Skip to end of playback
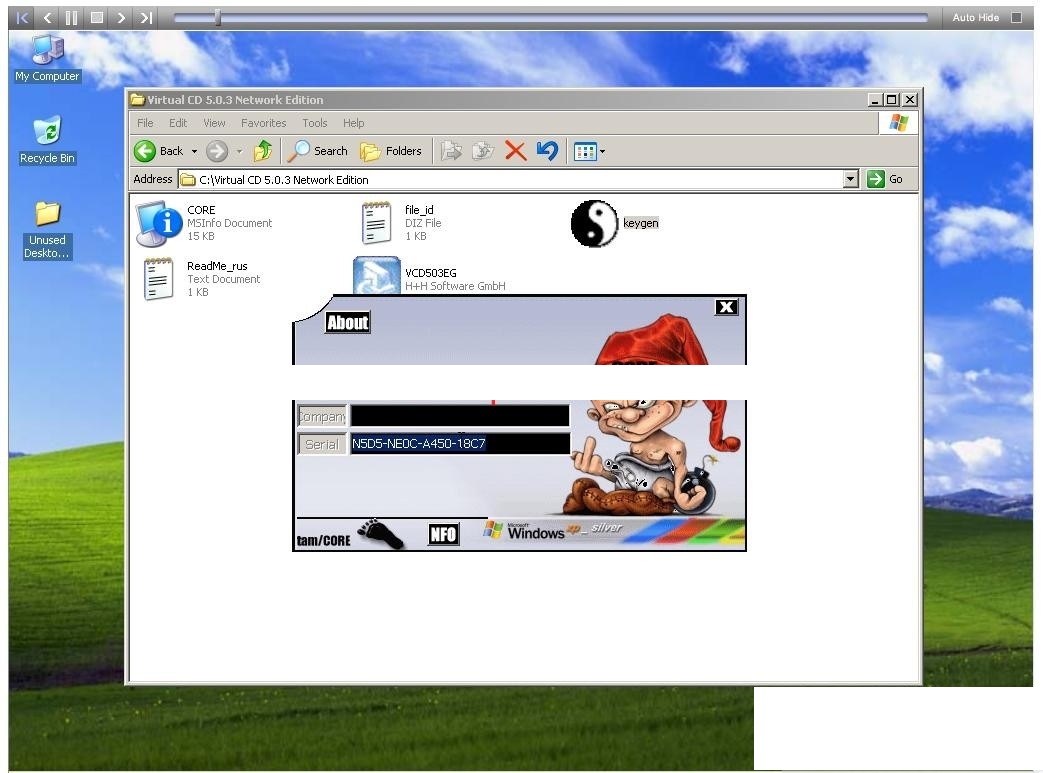 point(146,18)
